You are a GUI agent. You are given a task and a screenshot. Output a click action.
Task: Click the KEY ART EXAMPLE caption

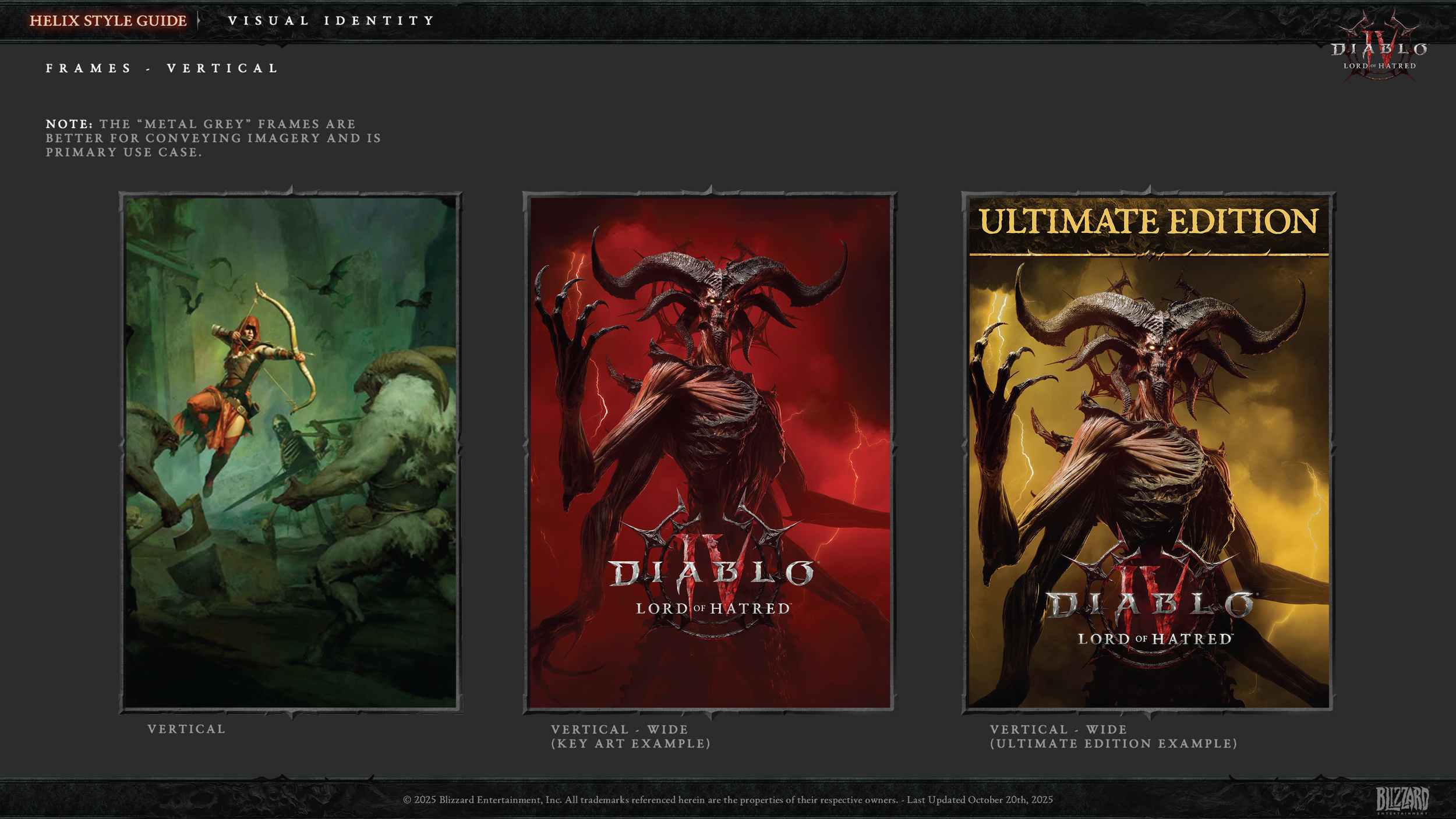pos(631,743)
